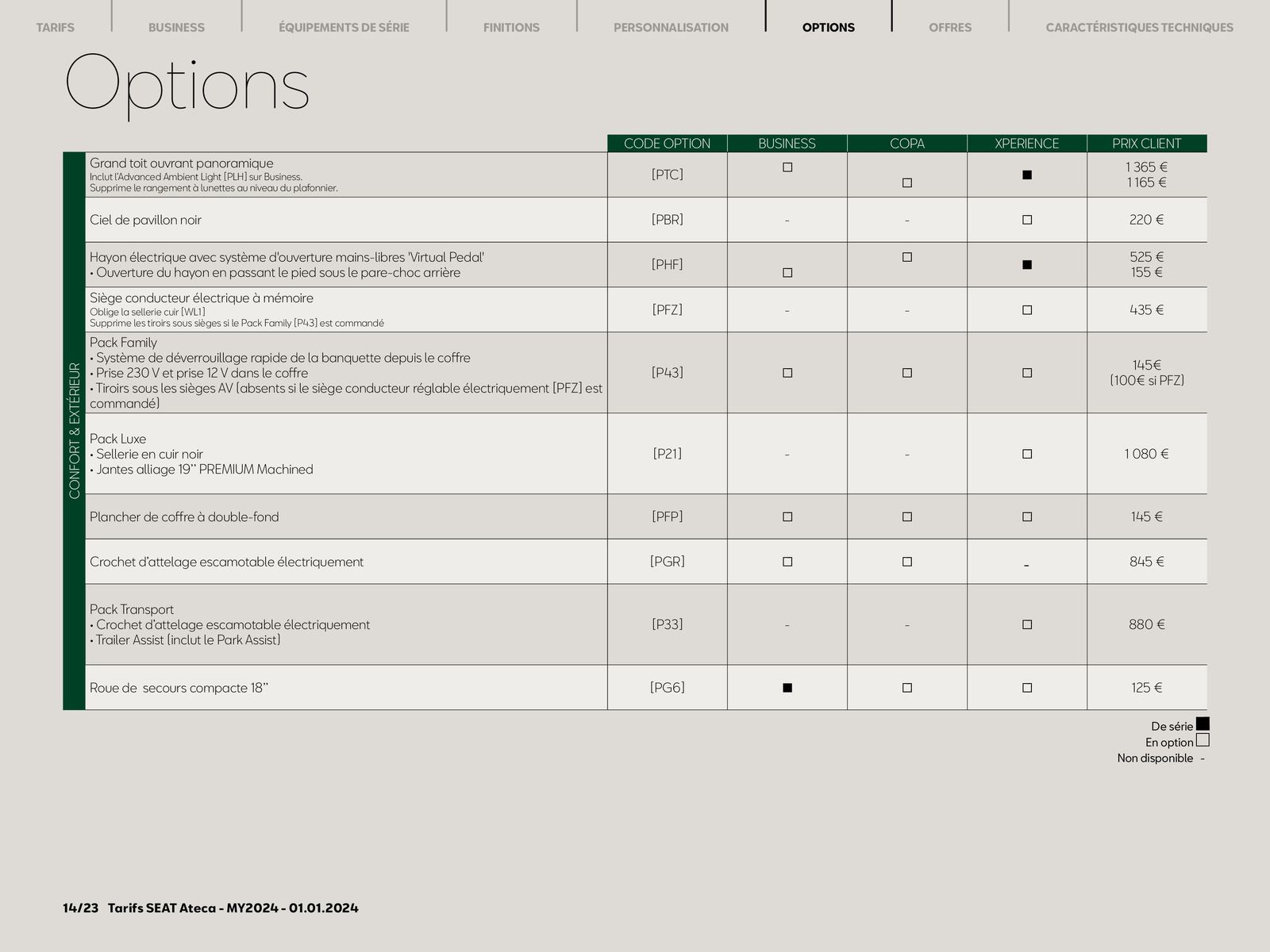1270x952 pixels.
Task: Click option code [PHF]
Action: 668,264
